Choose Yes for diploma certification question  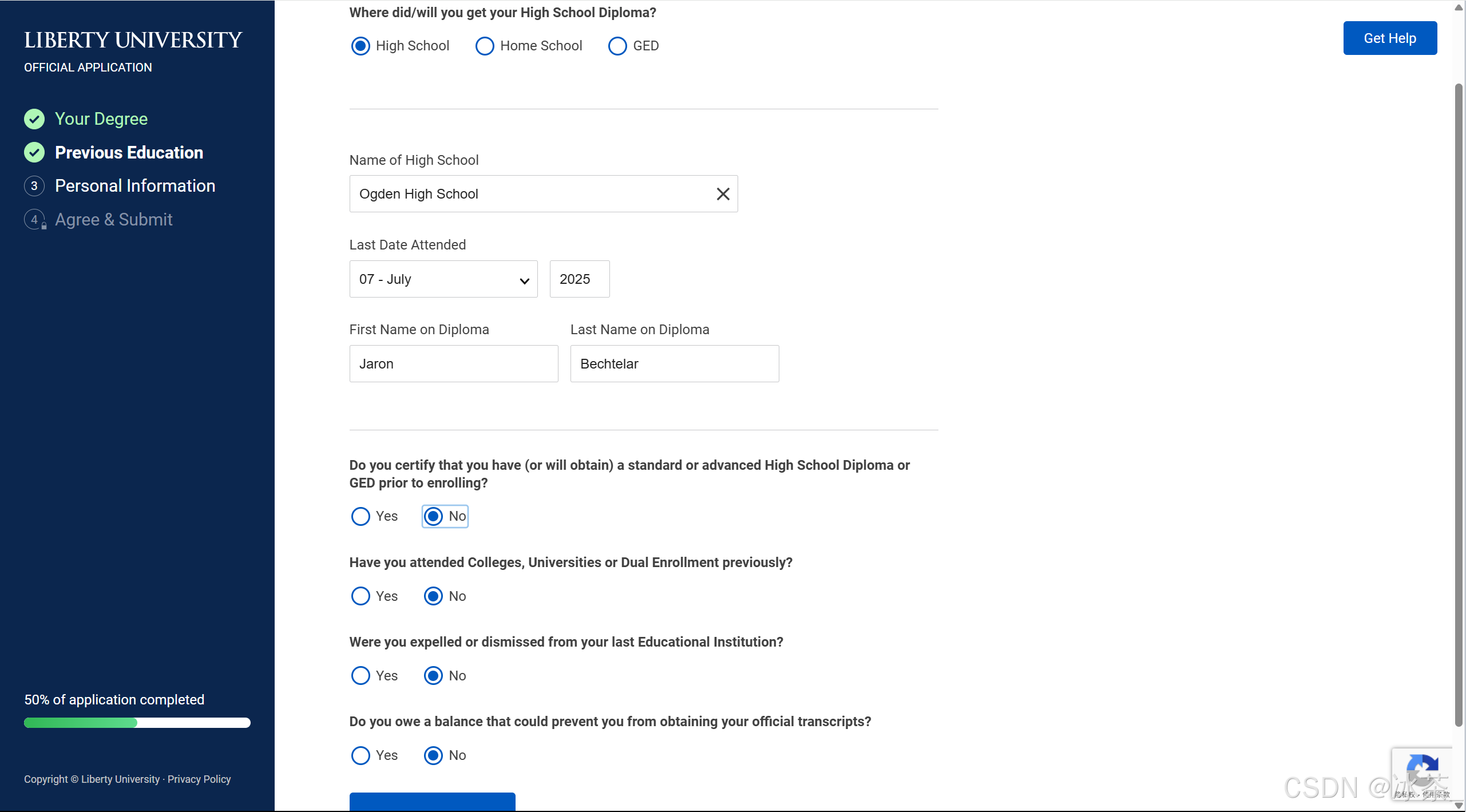pos(360,516)
